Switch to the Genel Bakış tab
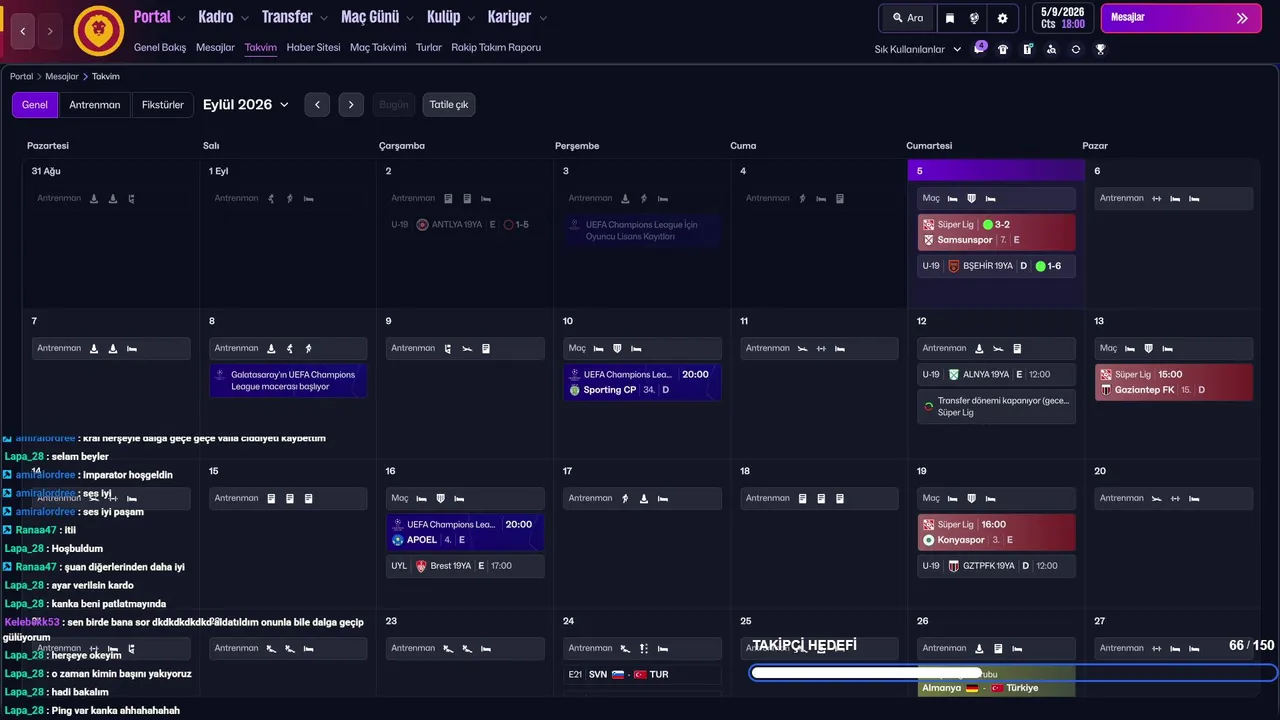 coord(160,47)
